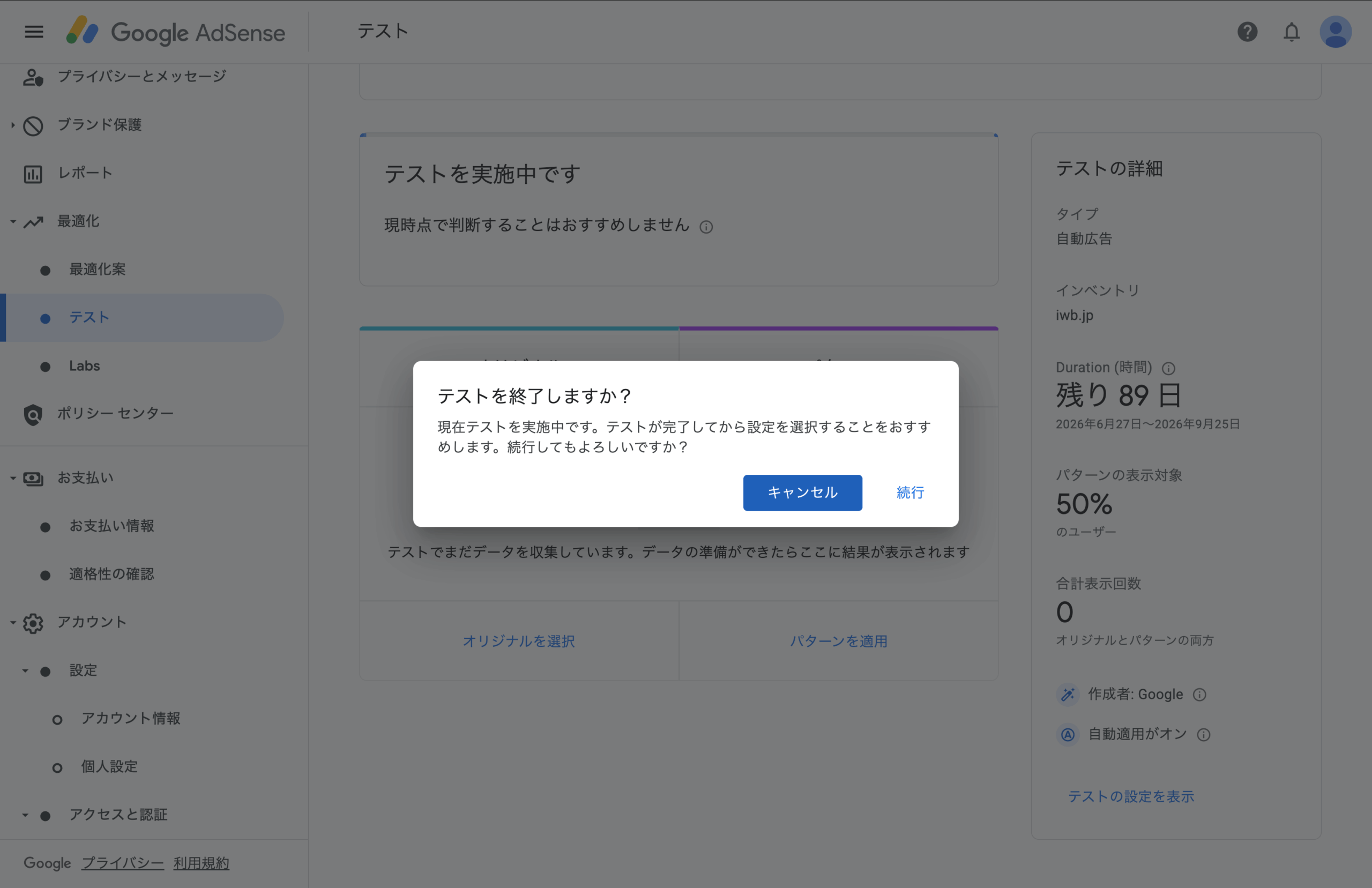The width and height of the screenshot is (1372, 888).
Task: Click the info icon beside Duration (時間)
Action: (1168, 369)
